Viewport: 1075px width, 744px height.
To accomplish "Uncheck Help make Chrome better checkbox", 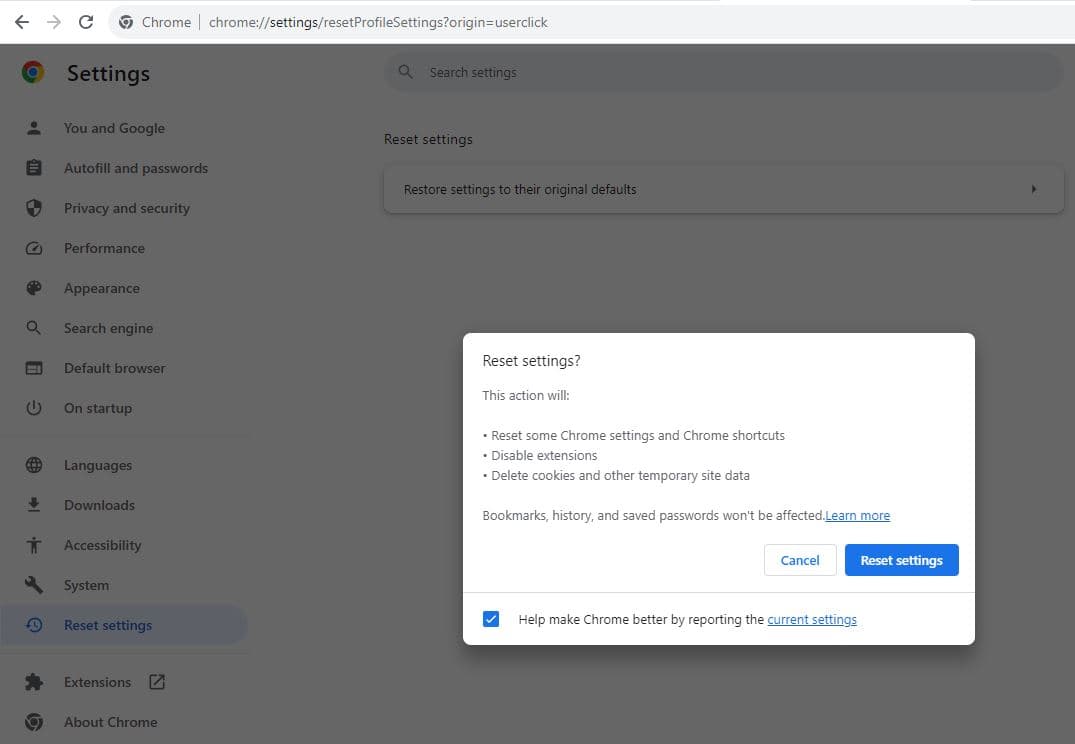I will coord(491,619).
